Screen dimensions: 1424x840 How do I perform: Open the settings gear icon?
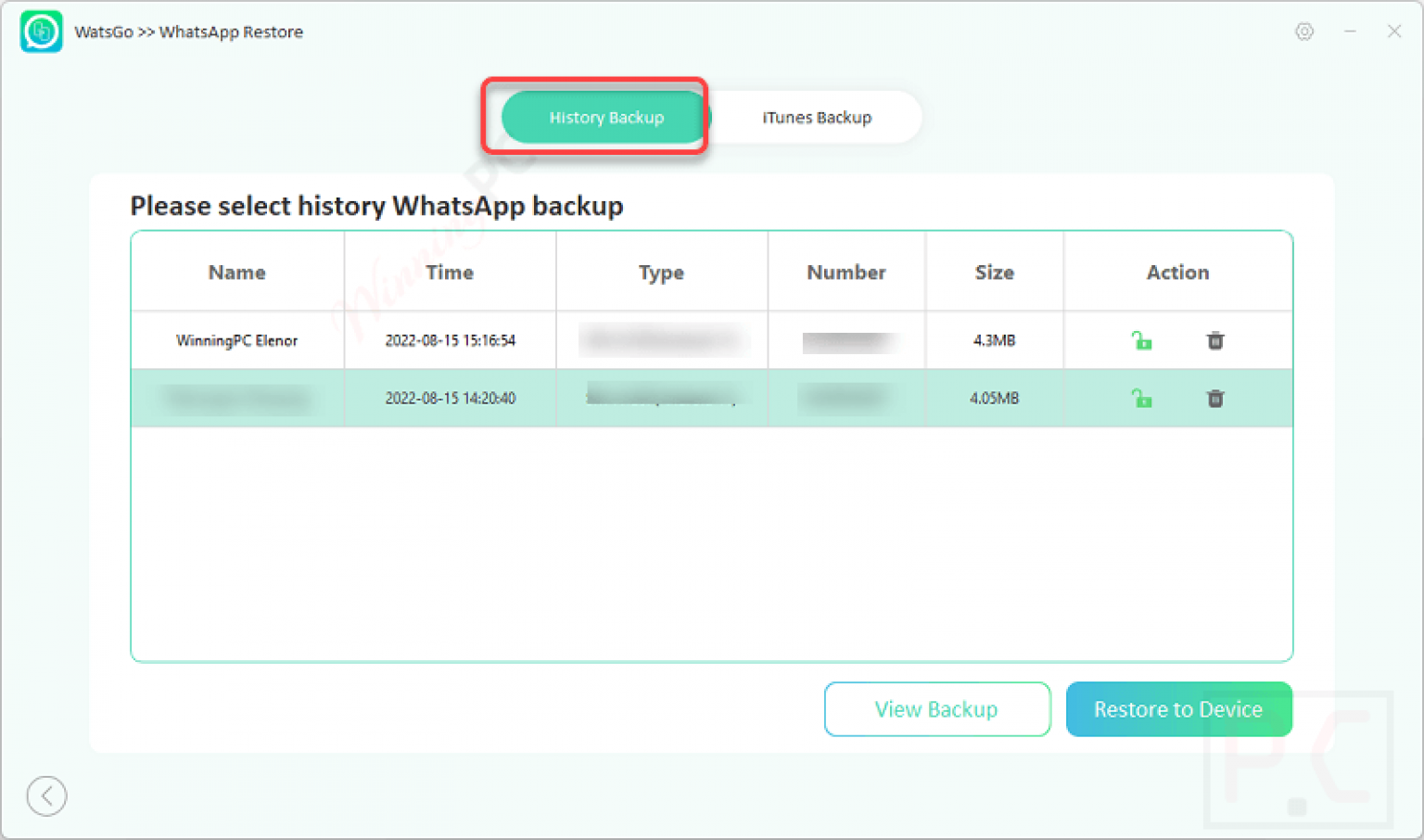pyautogui.click(x=1304, y=31)
